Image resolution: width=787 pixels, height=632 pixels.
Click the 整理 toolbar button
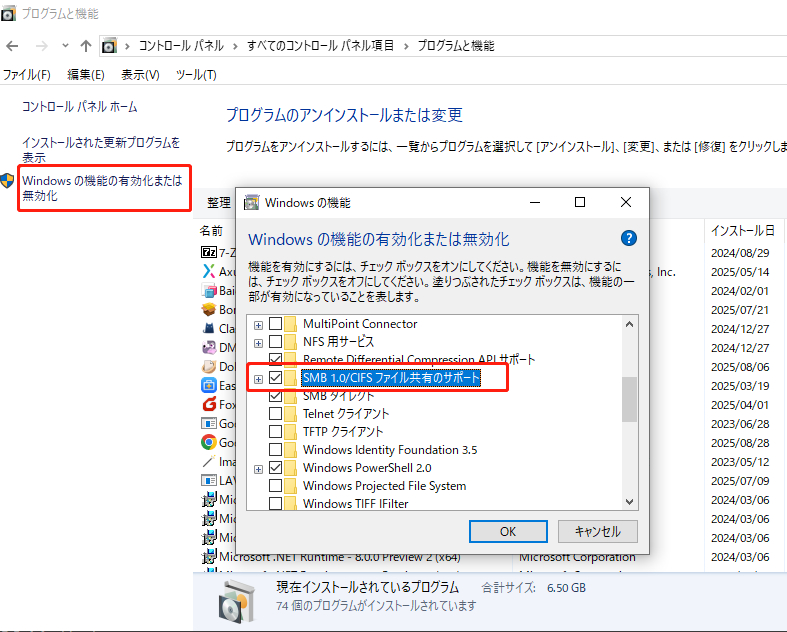tap(219, 202)
